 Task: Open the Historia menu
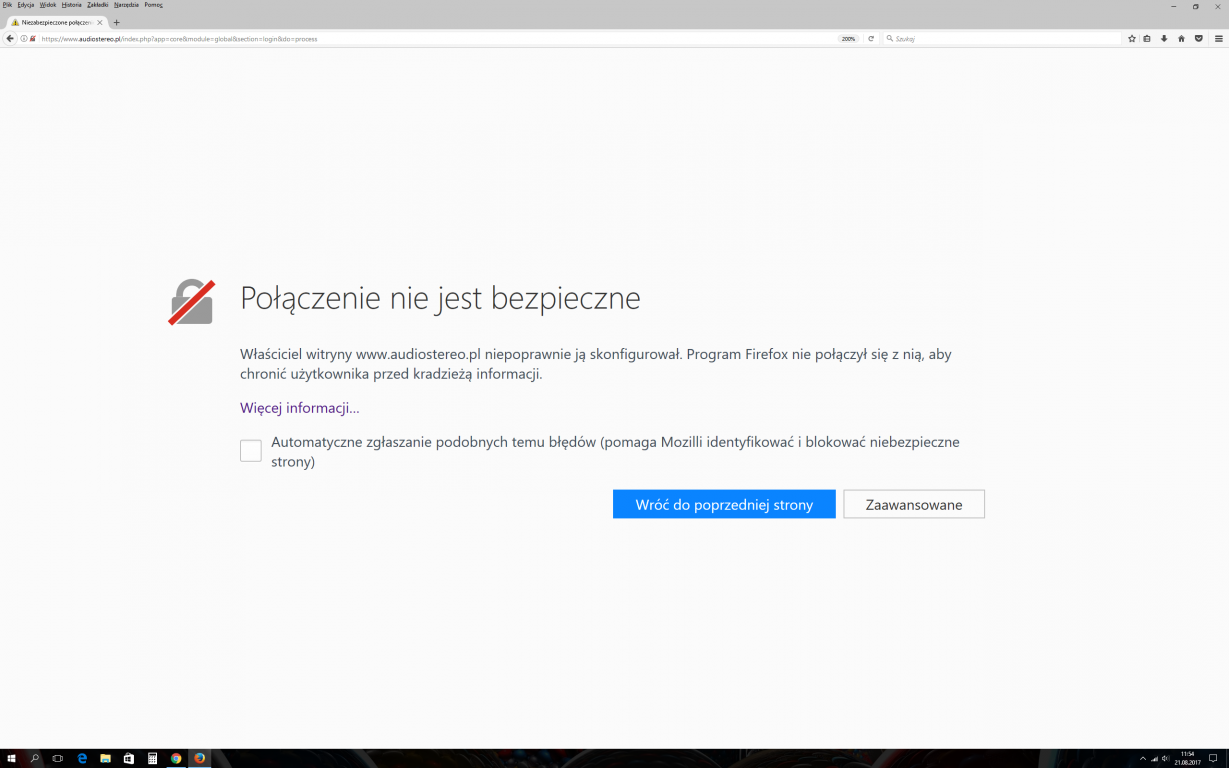pyautogui.click(x=72, y=5)
